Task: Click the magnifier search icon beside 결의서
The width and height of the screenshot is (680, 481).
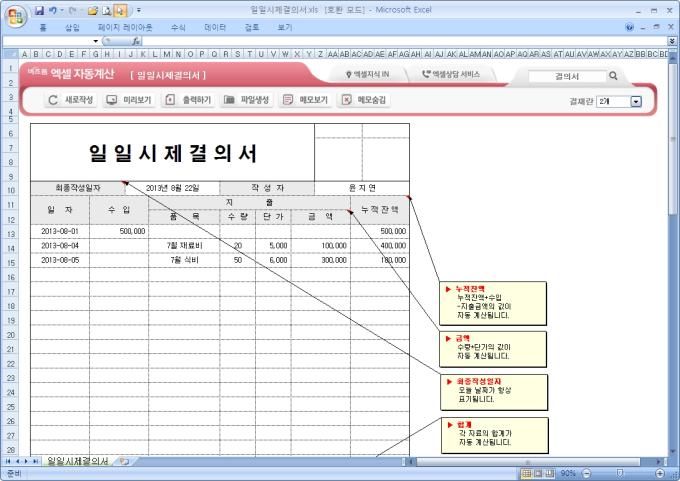Action: [x=613, y=75]
